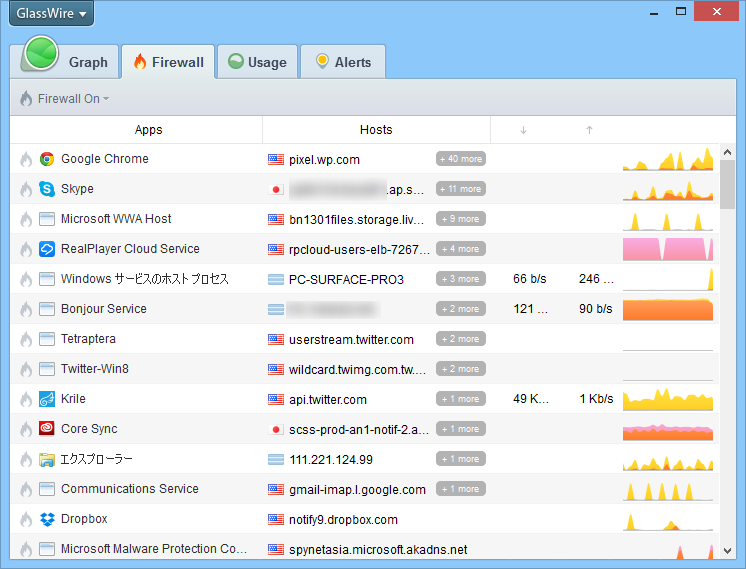Switch to the Usage tab
Viewport: 746px width, 569px height.
(x=257, y=62)
